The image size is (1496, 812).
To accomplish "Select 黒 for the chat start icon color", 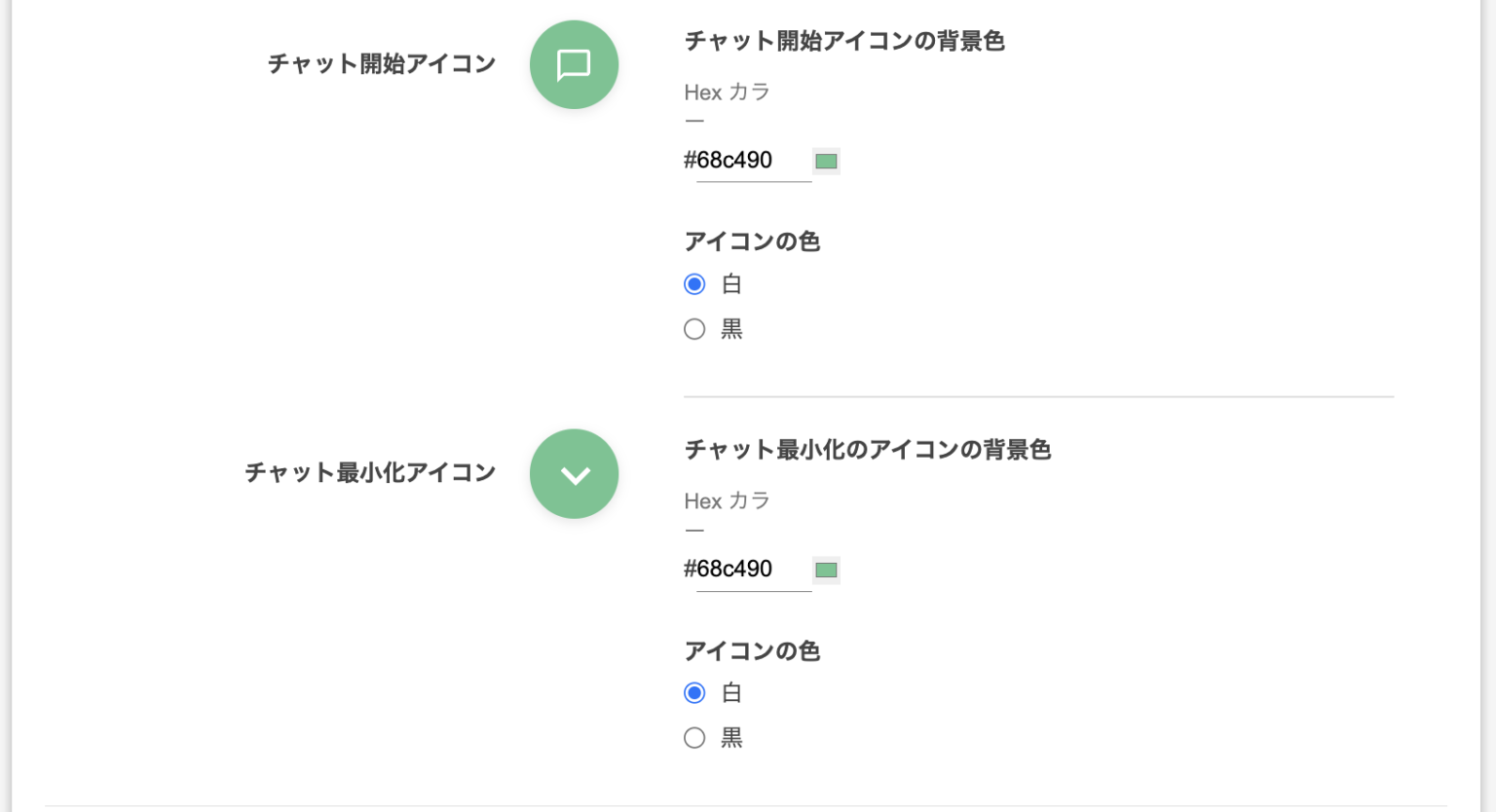I will click(694, 329).
